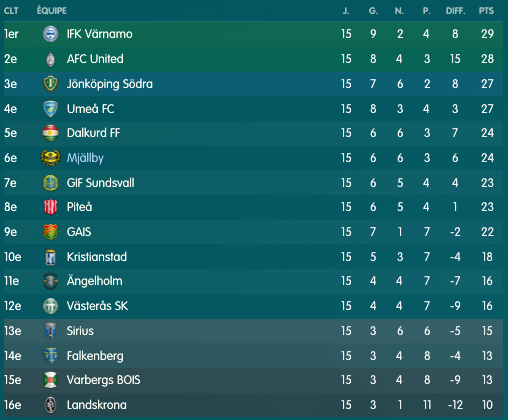This screenshot has height=420, width=508.
Task: Click the CLT ranking column header
Action: [11, 11]
